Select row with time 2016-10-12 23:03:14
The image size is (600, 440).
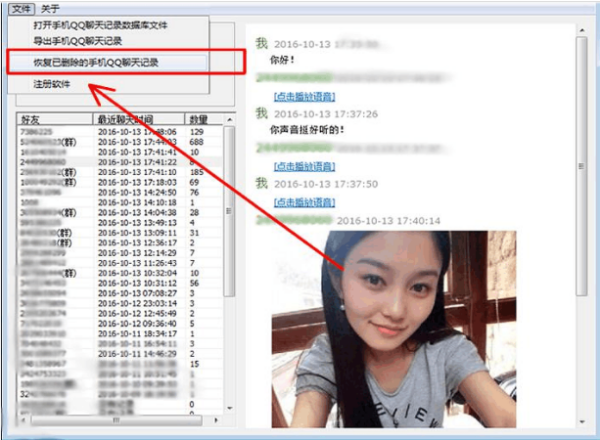119,303
